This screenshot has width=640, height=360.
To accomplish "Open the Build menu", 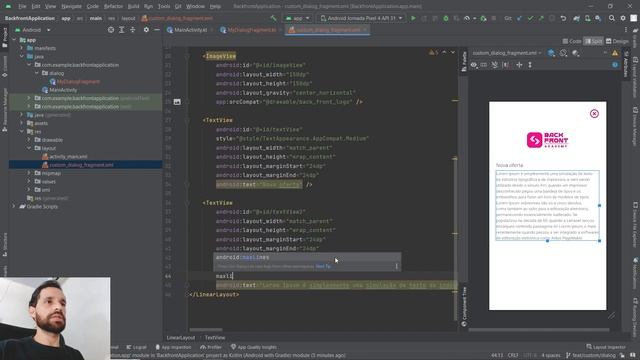I will (x=133, y=7).
